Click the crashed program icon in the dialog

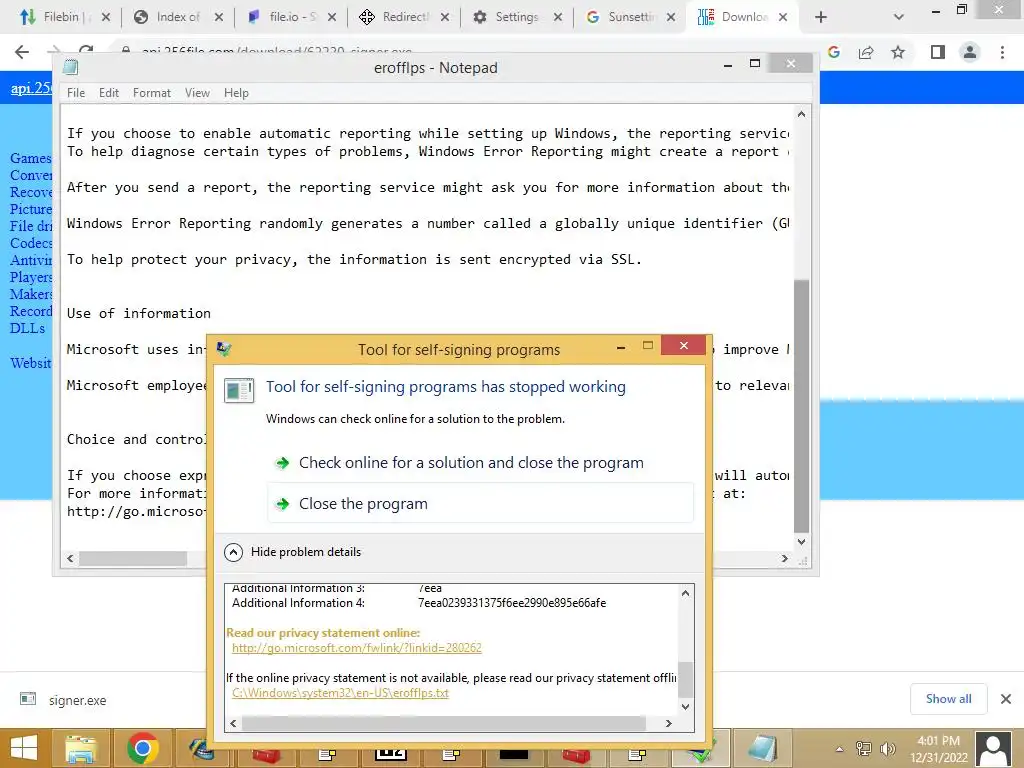point(238,390)
